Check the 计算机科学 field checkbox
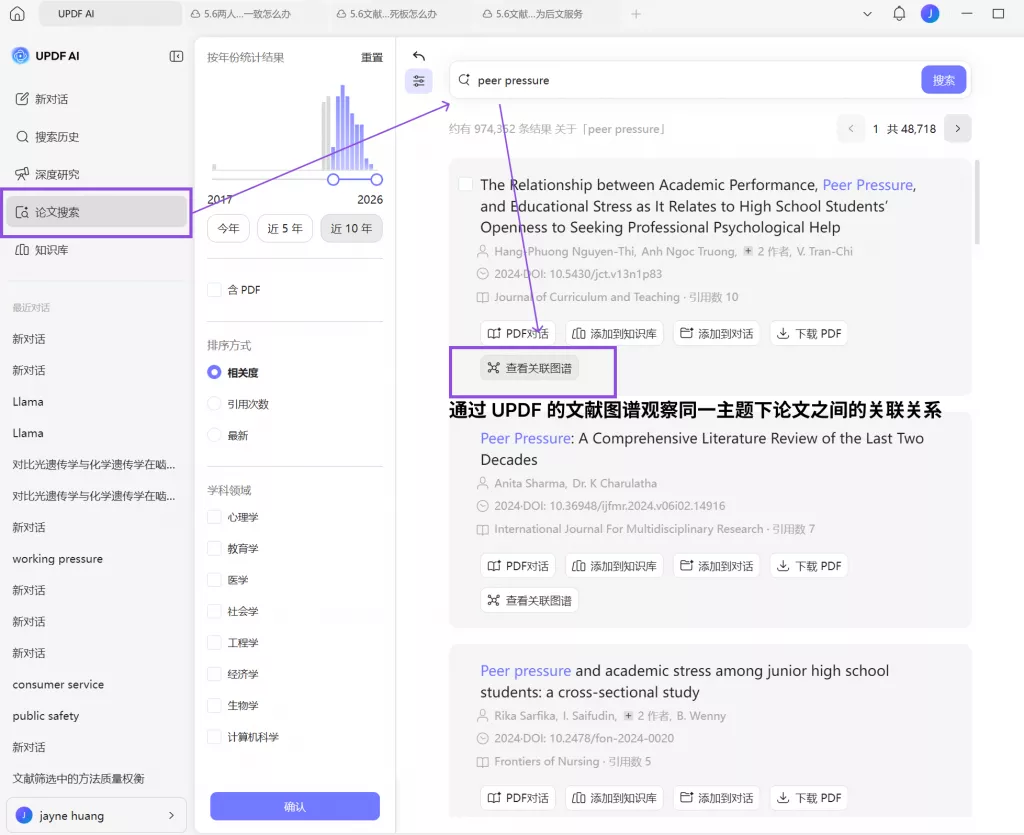 click(214, 736)
